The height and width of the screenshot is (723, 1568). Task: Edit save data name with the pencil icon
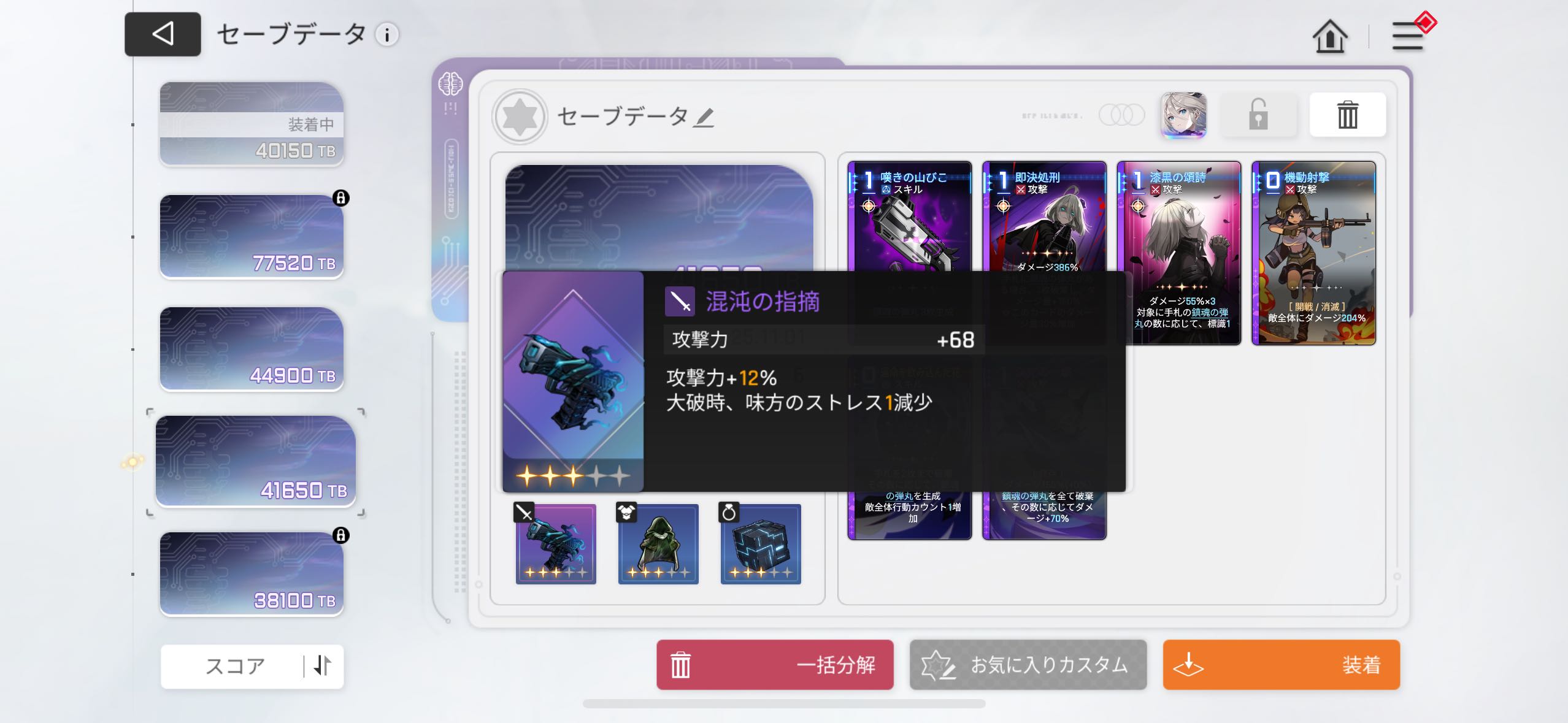pyautogui.click(x=704, y=117)
